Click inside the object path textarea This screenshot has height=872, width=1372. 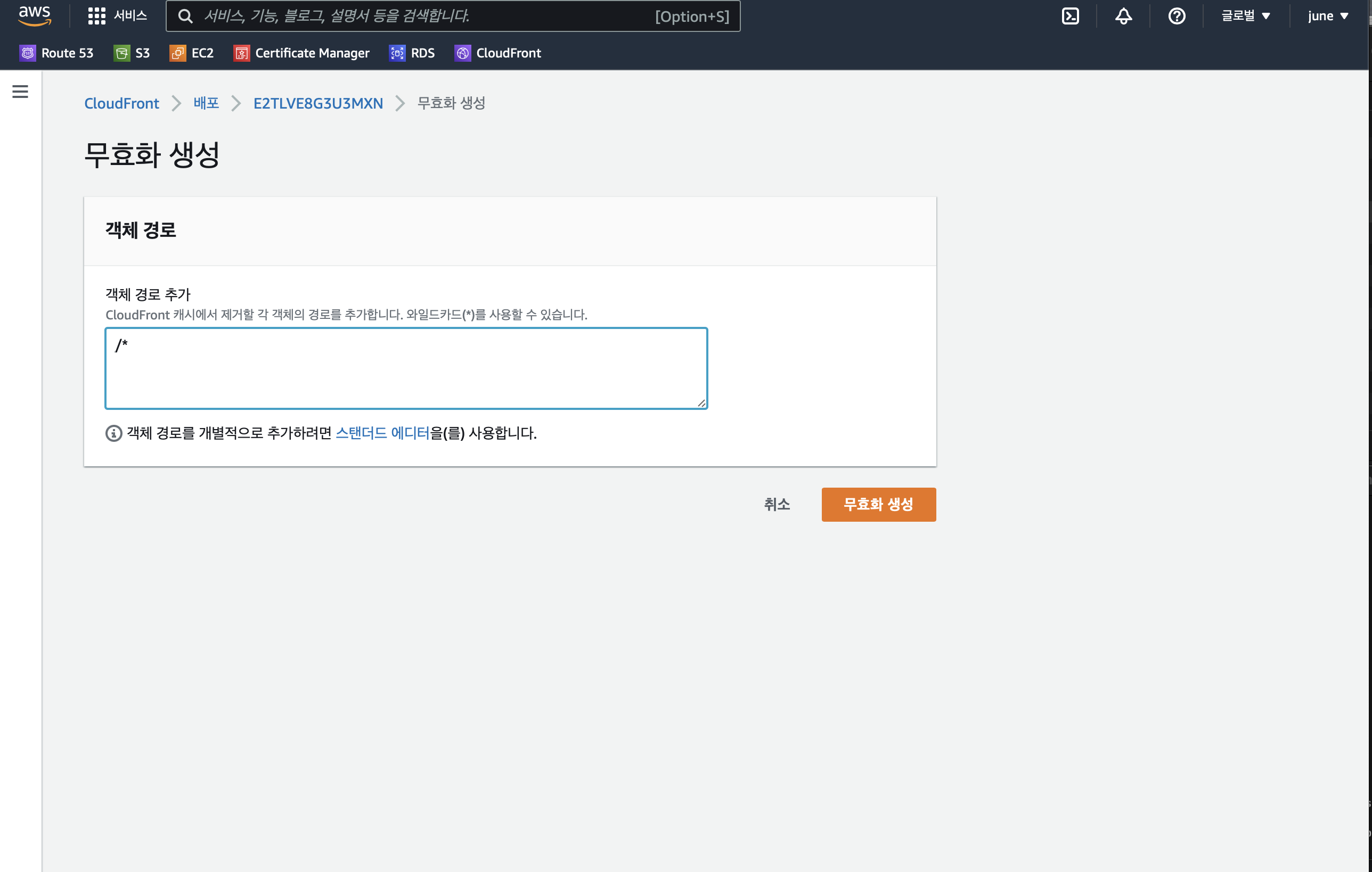(x=406, y=368)
